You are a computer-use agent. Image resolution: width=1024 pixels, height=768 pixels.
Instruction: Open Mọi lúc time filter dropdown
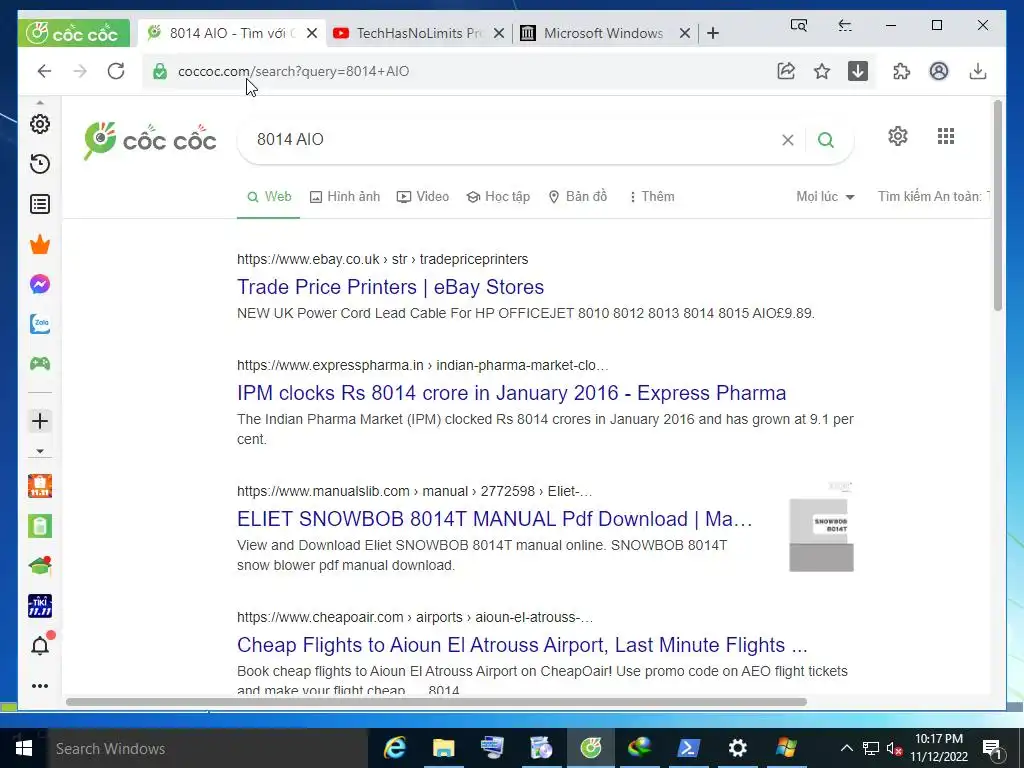[x=825, y=197]
